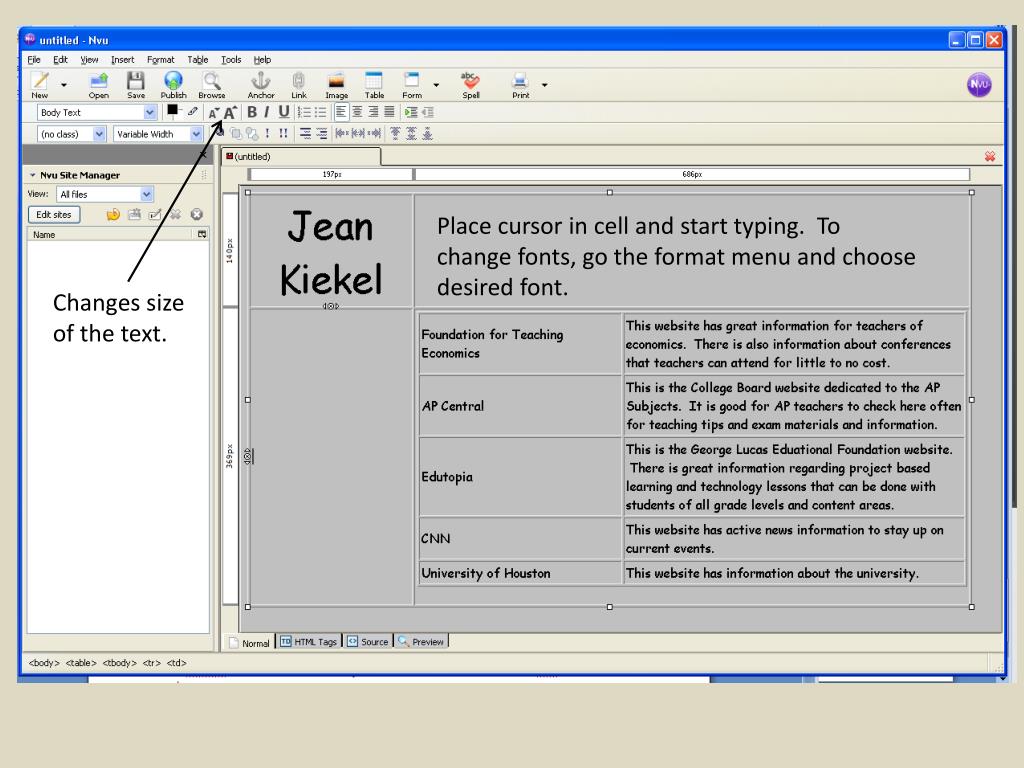Center align the text
Viewport: 1024px width, 768px height.
357,112
